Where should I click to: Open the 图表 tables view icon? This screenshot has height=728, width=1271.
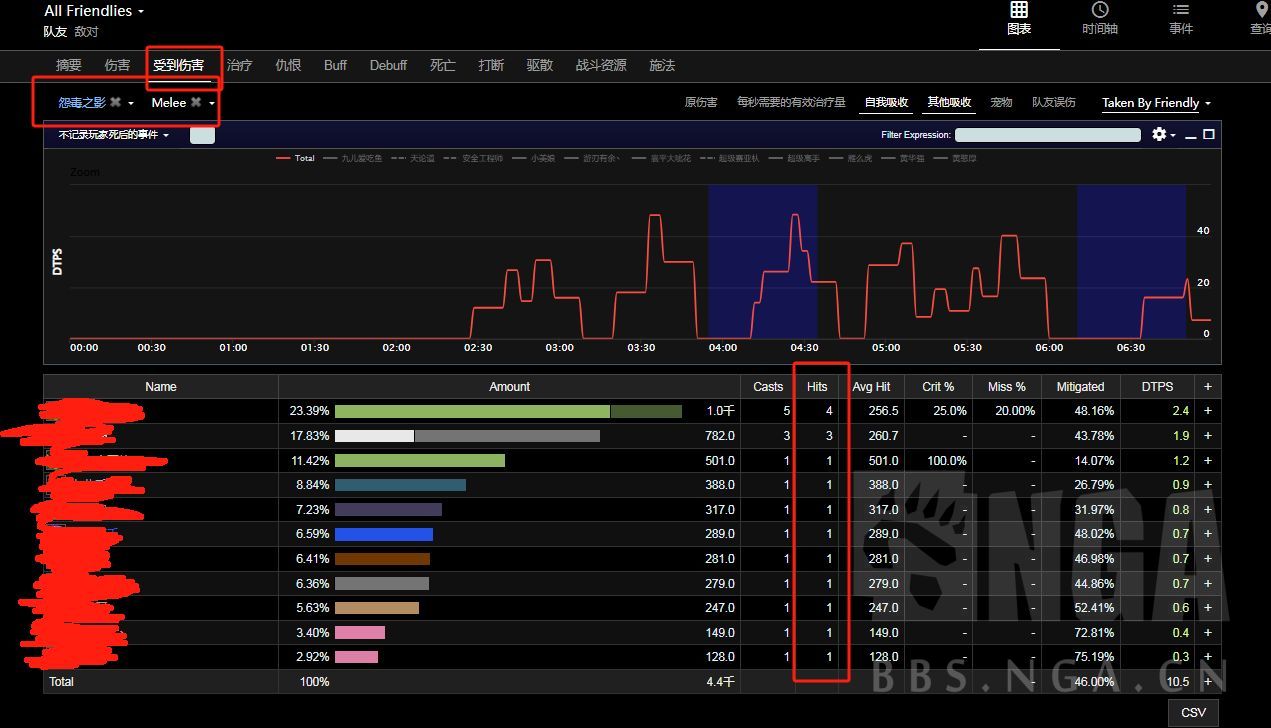point(1018,18)
